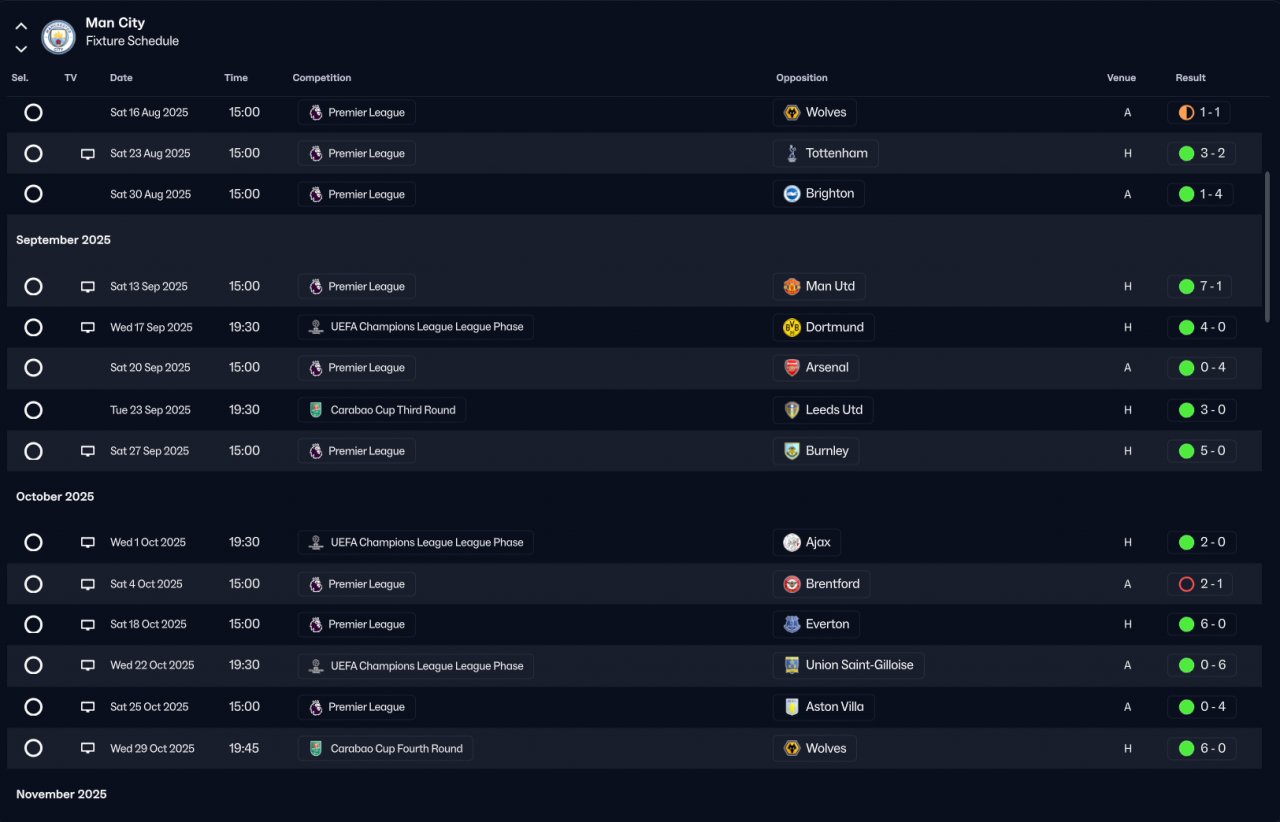Screen dimensions: 1280x822
Task: Click the Wolves crest in the 16 Aug fixture
Action: (x=792, y=113)
